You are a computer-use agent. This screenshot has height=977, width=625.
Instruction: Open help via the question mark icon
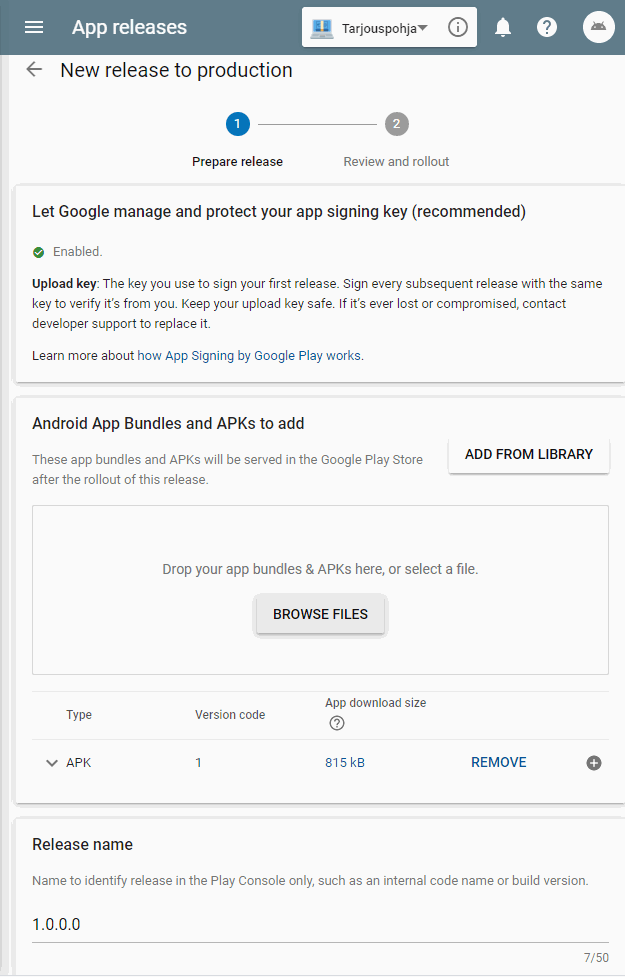coord(547,27)
